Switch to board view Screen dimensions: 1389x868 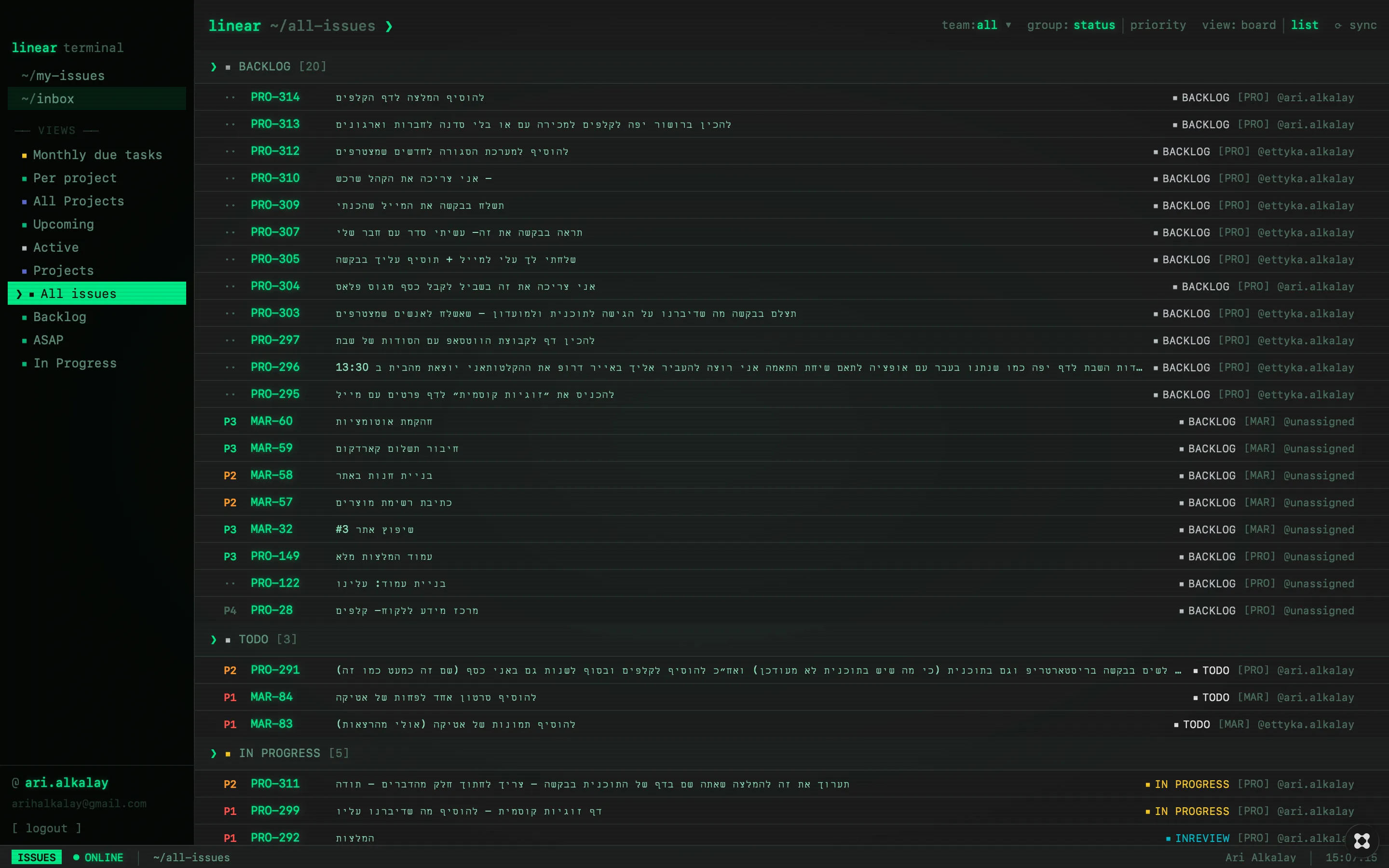click(x=1258, y=25)
